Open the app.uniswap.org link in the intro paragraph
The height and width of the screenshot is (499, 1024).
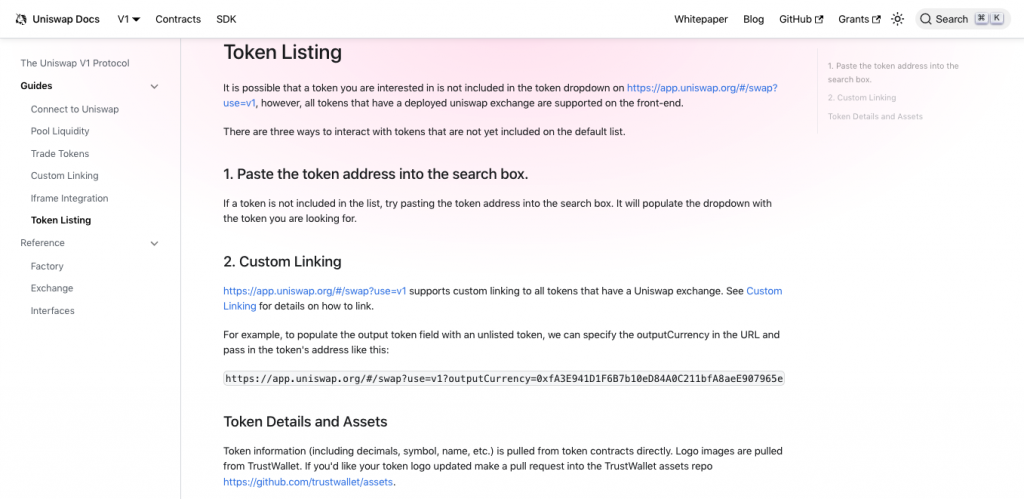click(702, 87)
